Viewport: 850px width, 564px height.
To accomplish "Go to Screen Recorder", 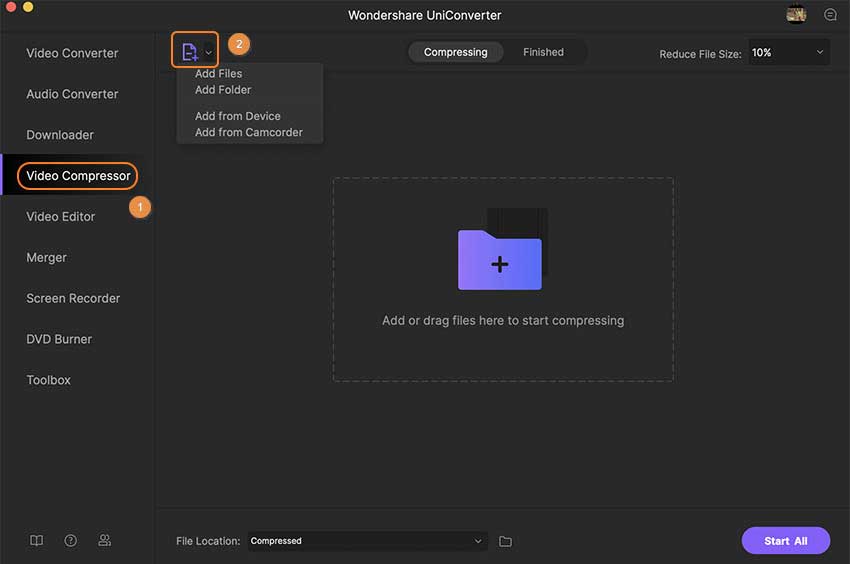I will click(73, 298).
